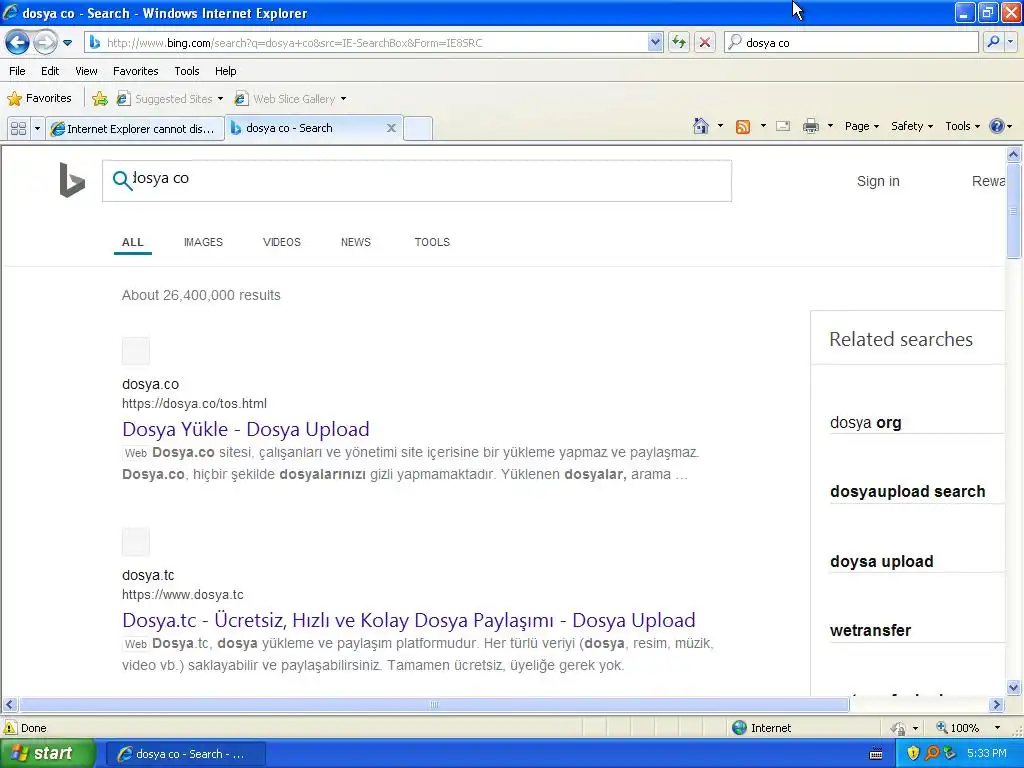Go back with the Back arrow button
The width and height of the screenshot is (1024, 768).
[x=17, y=43]
